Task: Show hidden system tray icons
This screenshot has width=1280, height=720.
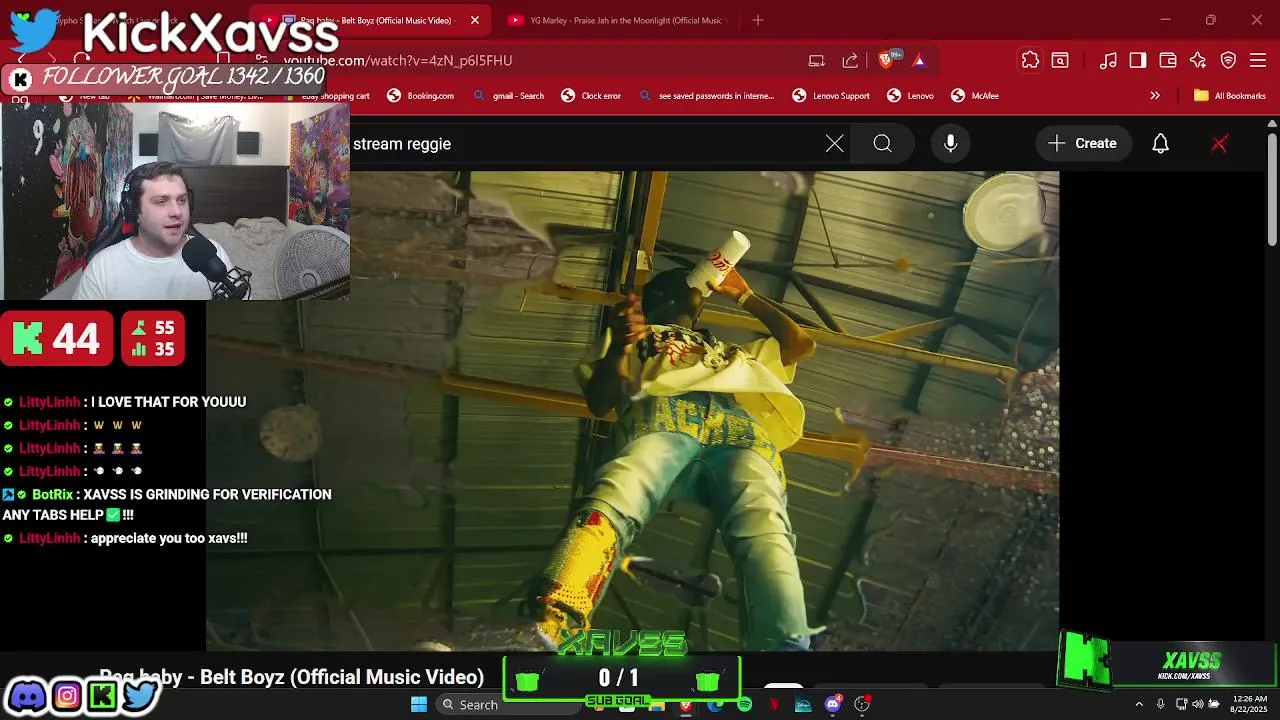Action: pyautogui.click(x=1139, y=704)
